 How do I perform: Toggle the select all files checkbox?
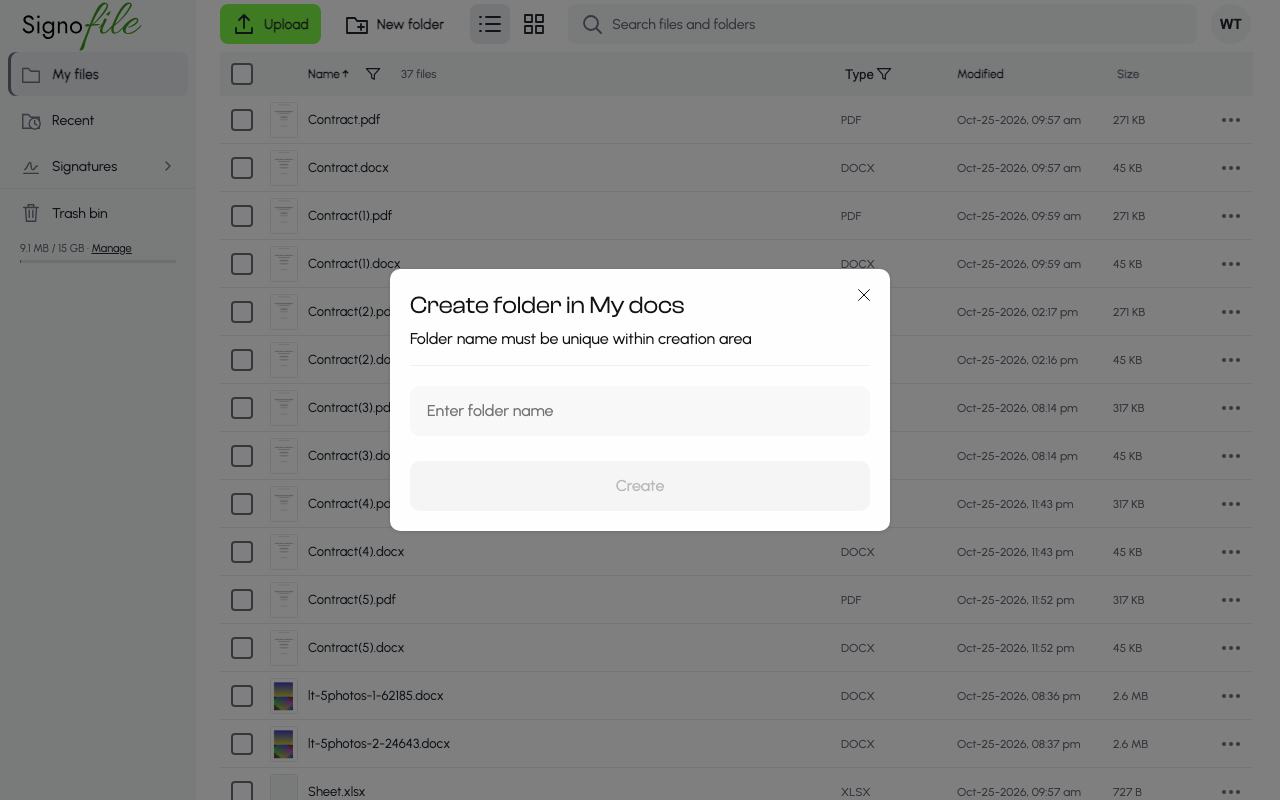242,74
